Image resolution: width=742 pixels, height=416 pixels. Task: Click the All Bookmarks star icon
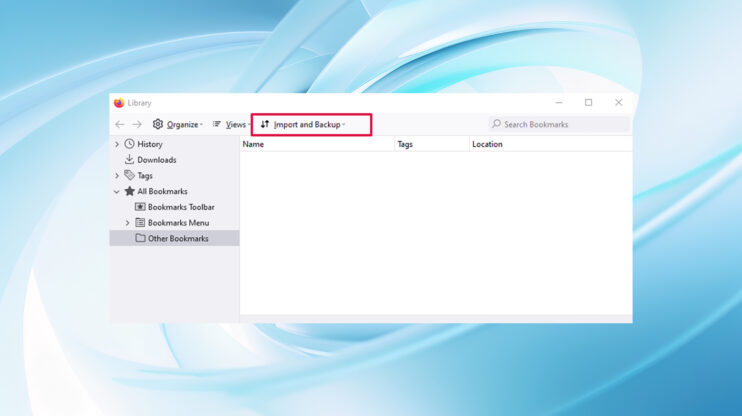(129, 191)
